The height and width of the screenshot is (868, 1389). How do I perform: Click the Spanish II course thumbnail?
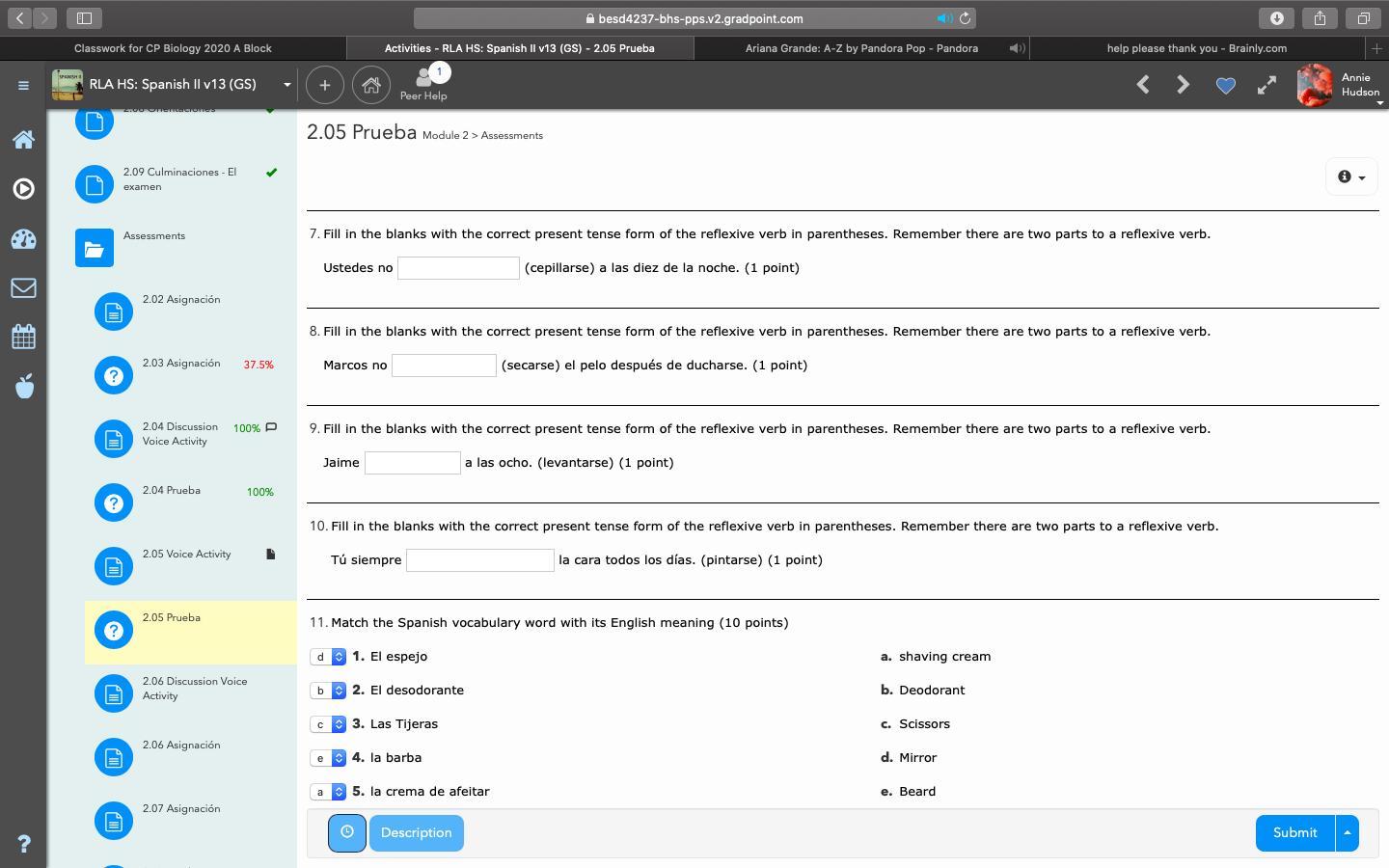[68, 85]
